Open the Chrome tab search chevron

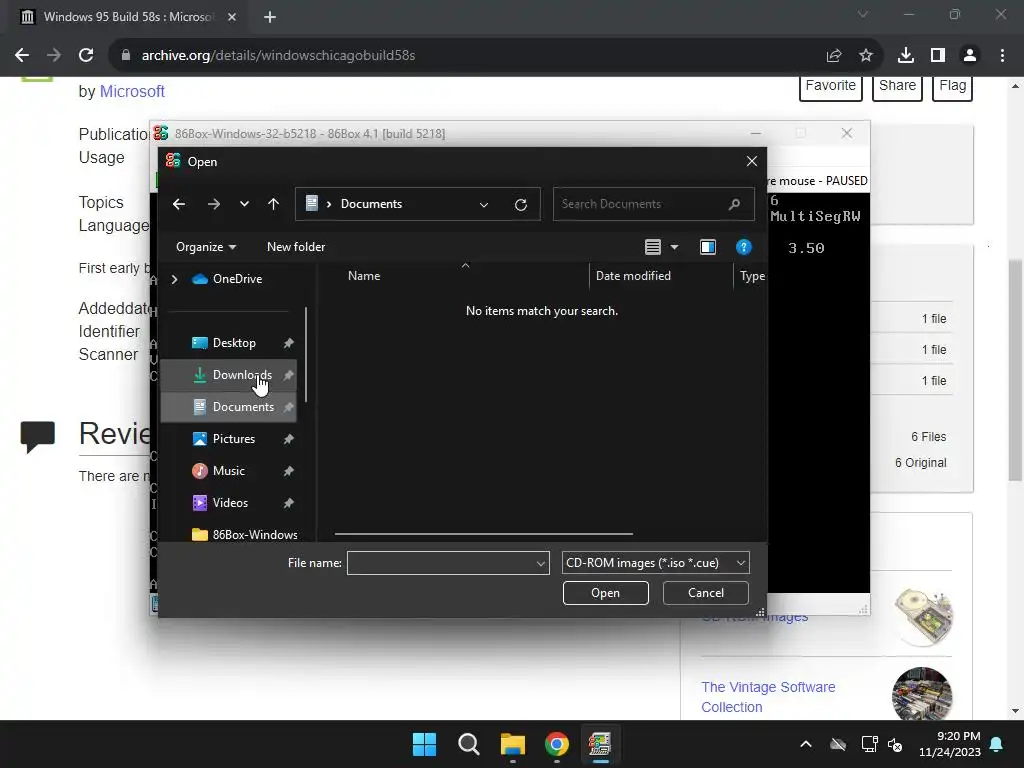(x=863, y=14)
